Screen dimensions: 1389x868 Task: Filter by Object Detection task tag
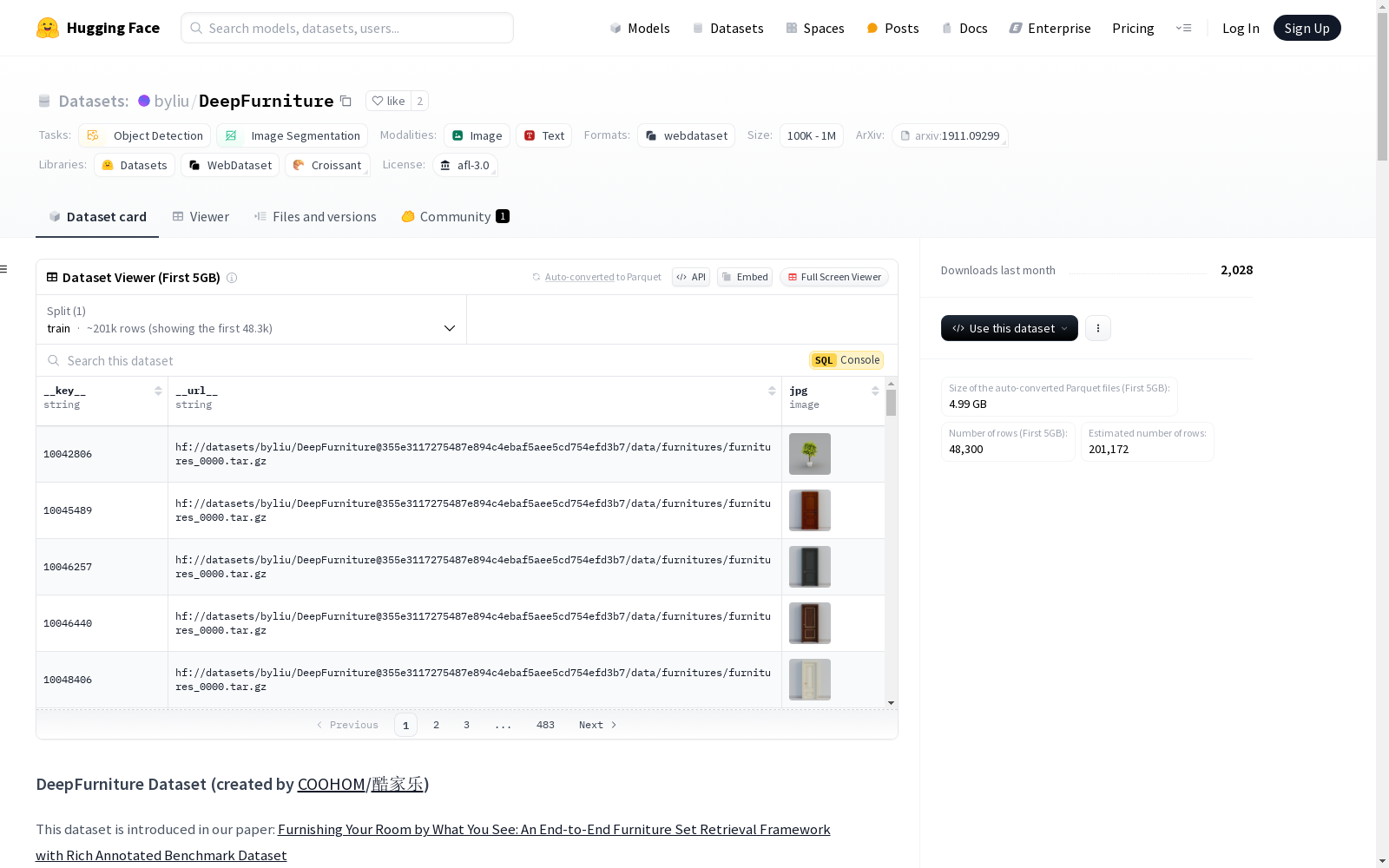tap(145, 135)
